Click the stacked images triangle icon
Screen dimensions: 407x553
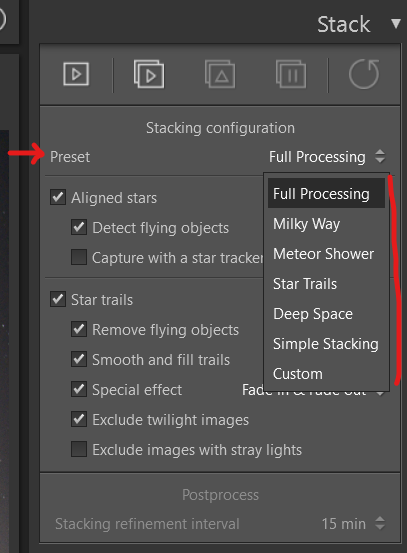tap(220, 74)
